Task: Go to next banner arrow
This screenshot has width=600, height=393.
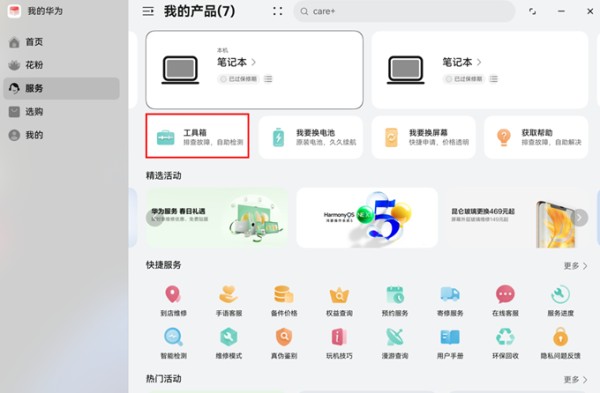Action: [580, 218]
